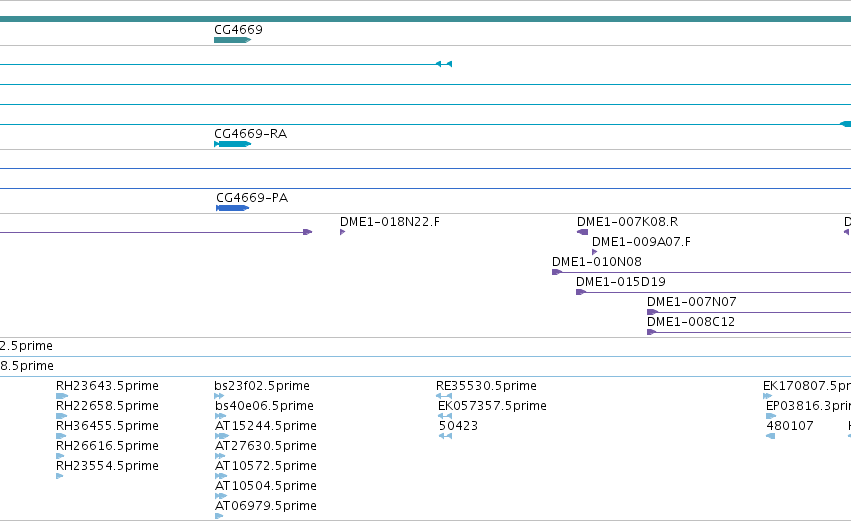Screen dimensions: 851x521
Task: Click the EK170807 EST label
Action: click(807, 386)
